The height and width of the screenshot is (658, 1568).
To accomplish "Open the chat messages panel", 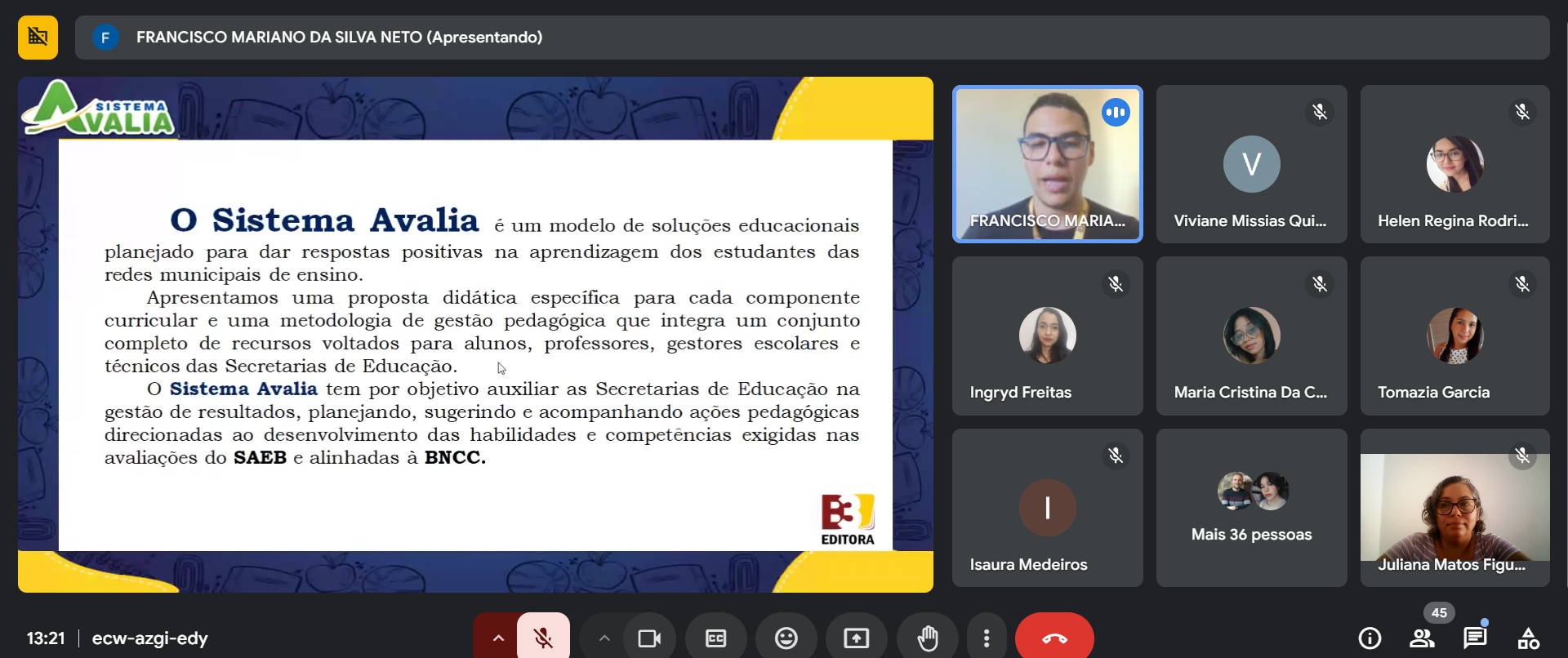I will (1474, 638).
